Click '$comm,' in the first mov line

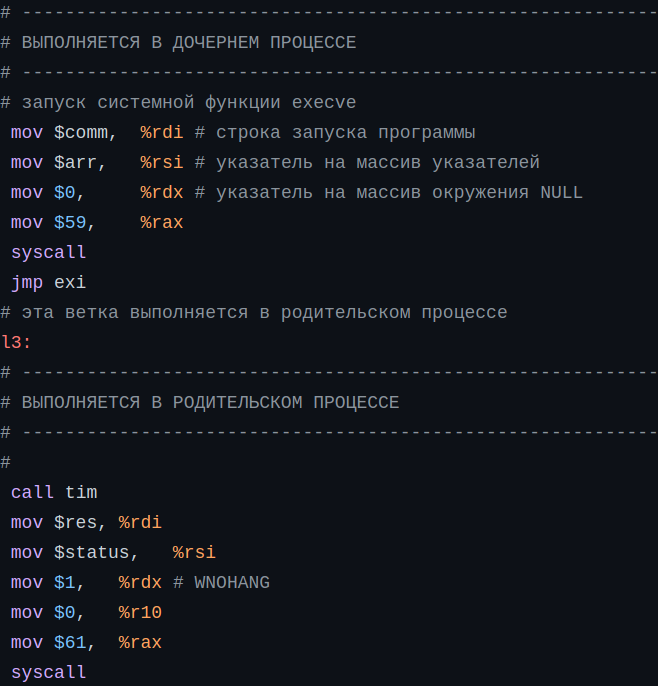pyautogui.click(x=85, y=133)
